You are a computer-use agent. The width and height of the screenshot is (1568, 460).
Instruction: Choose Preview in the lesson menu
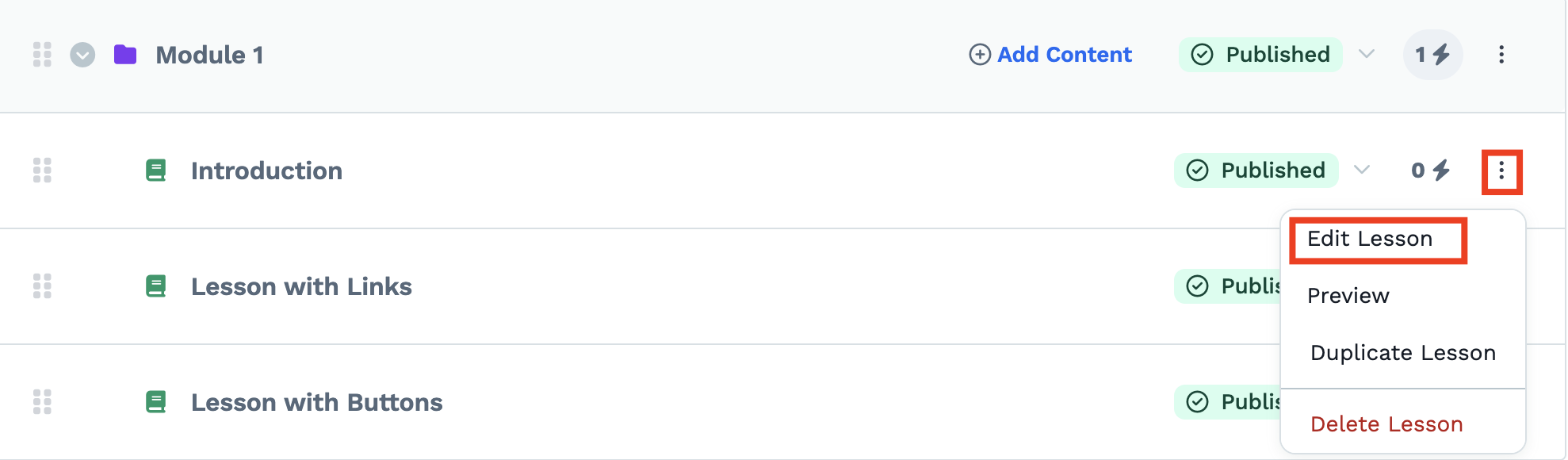1348,296
